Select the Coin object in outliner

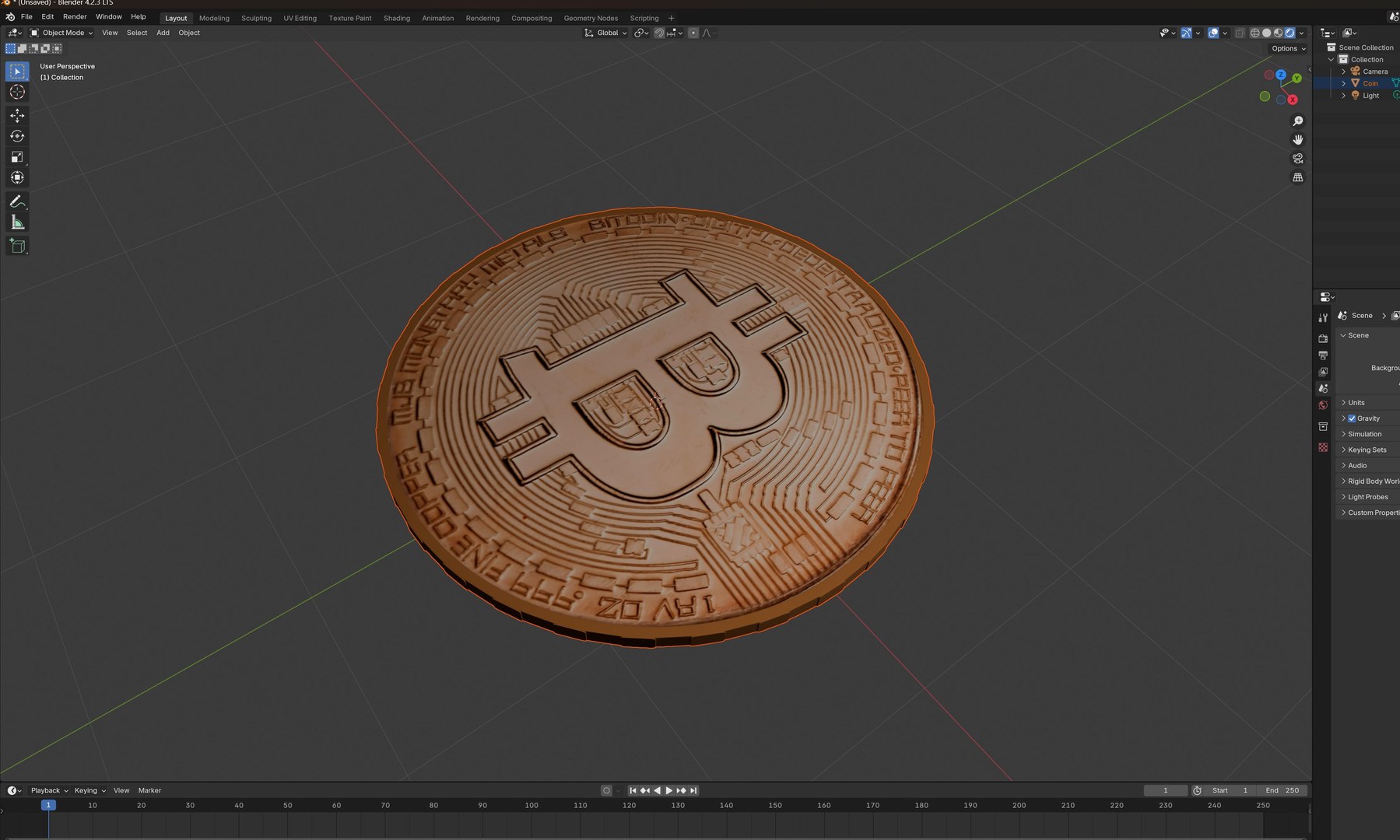click(x=1370, y=83)
